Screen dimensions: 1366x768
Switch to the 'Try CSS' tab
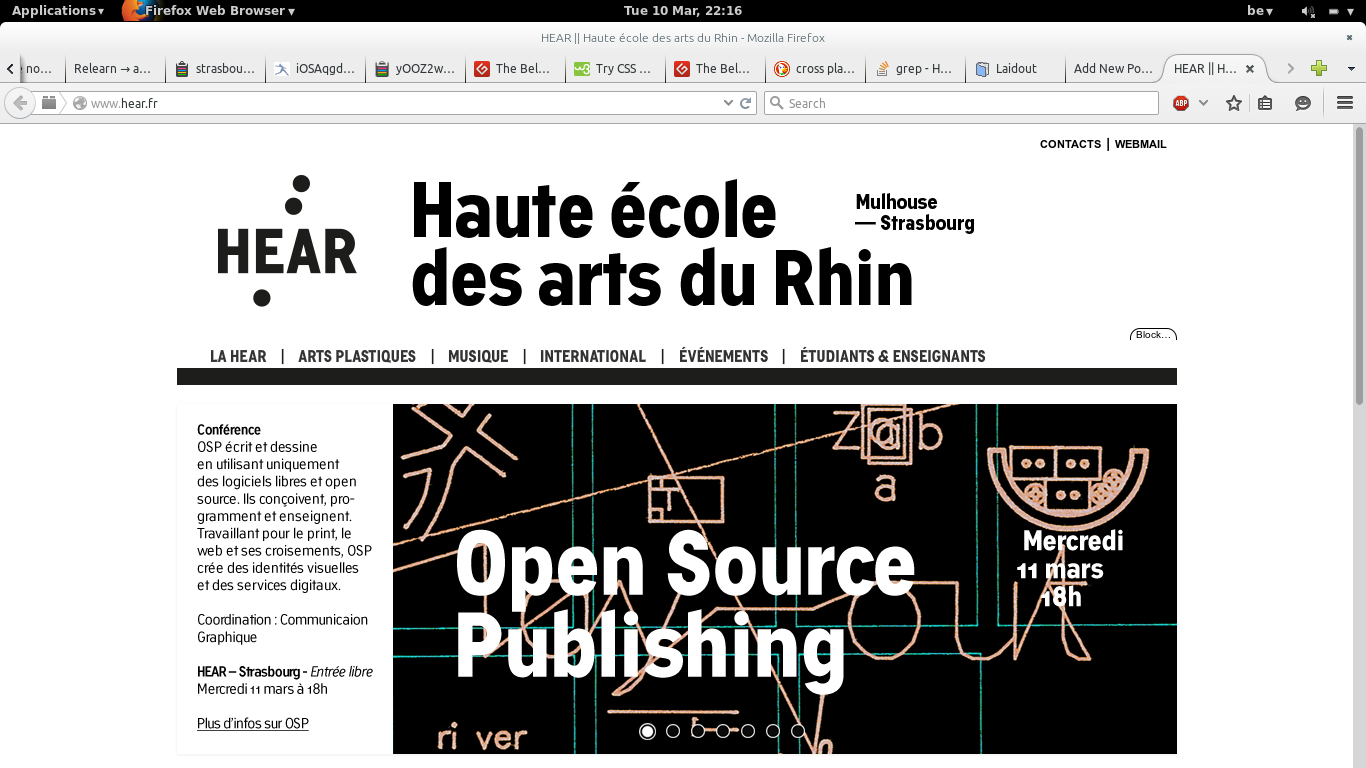(x=615, y=69)
